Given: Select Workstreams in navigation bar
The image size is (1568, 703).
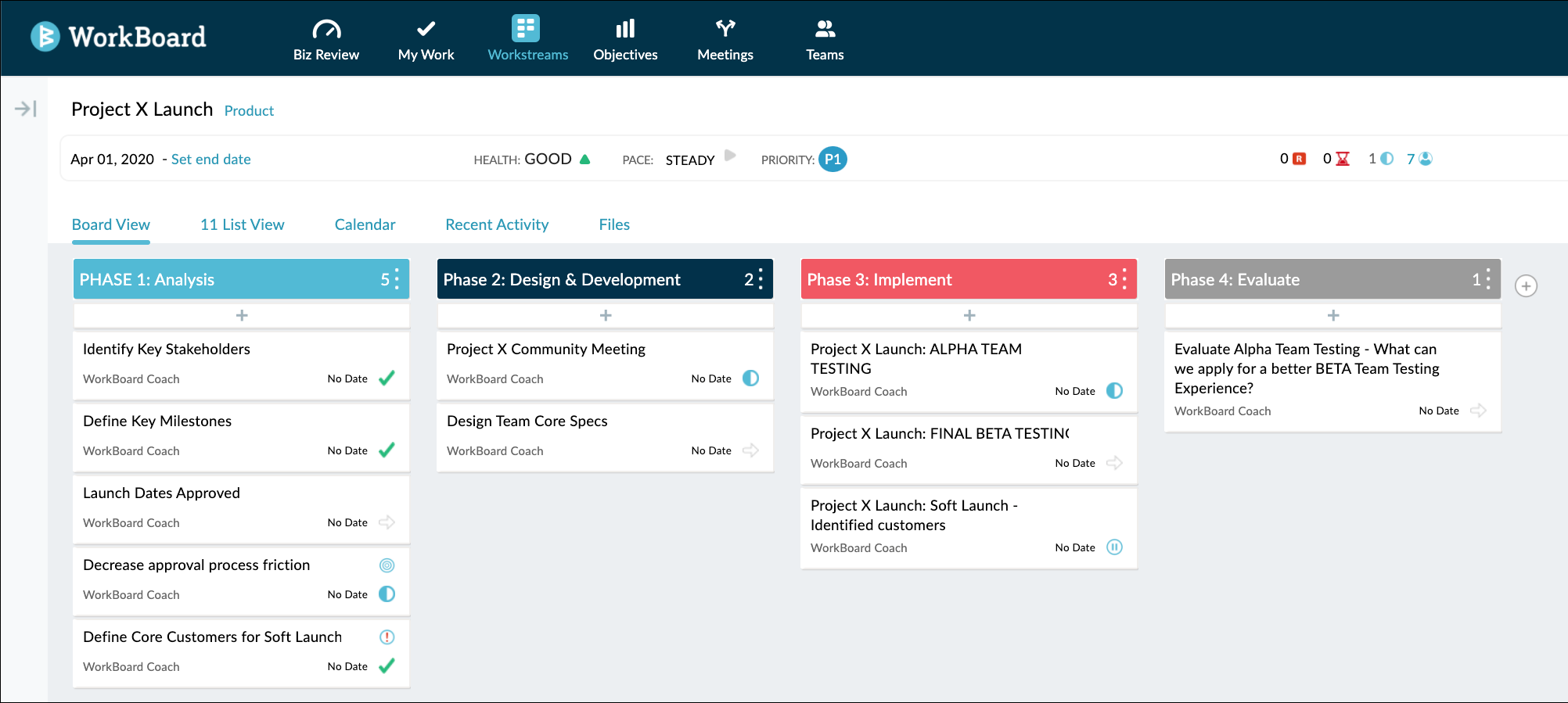Looking at the screenshot, I should [x=528, y=40].
